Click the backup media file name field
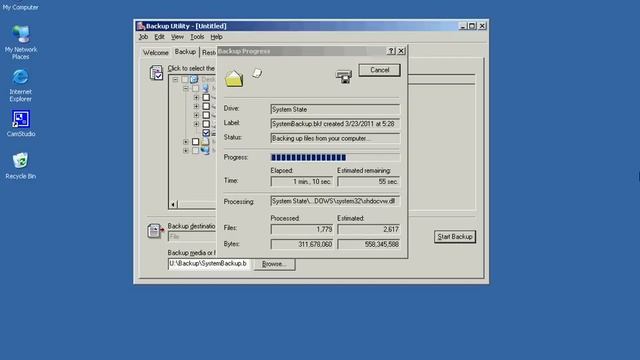 209,264
